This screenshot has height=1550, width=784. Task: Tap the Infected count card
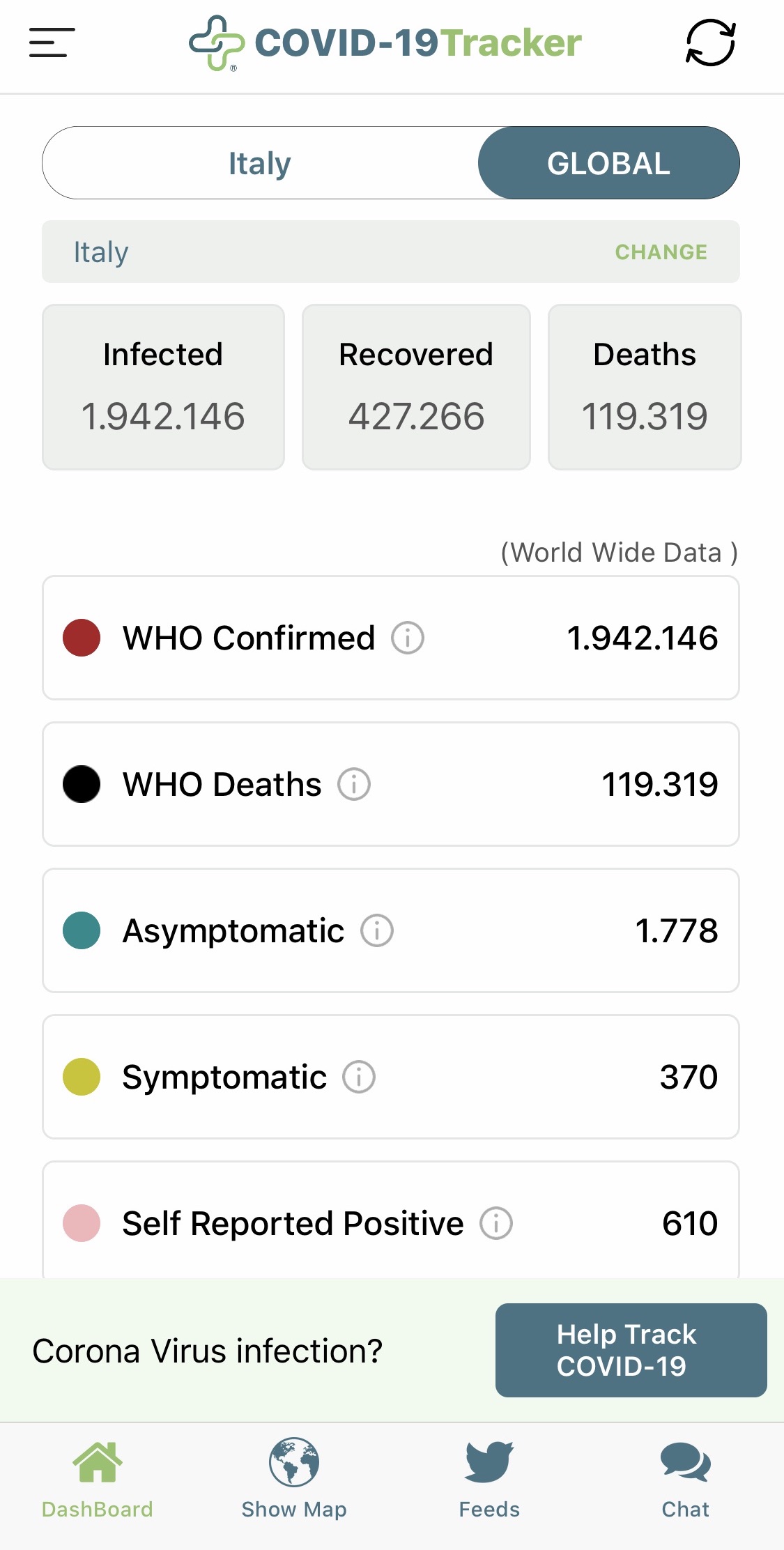click(163, 387)
